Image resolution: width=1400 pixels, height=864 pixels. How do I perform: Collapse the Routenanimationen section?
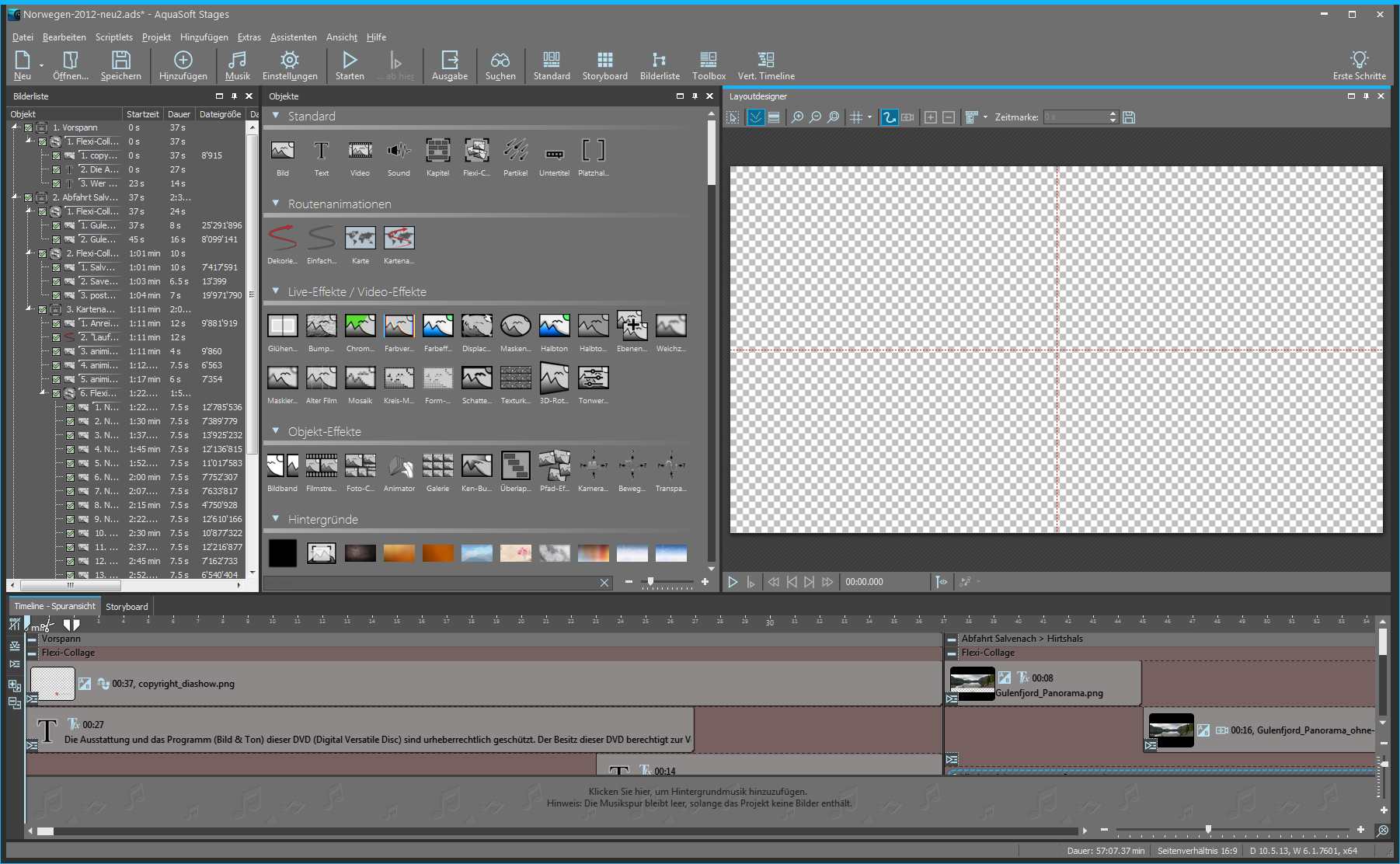point(276,204)
